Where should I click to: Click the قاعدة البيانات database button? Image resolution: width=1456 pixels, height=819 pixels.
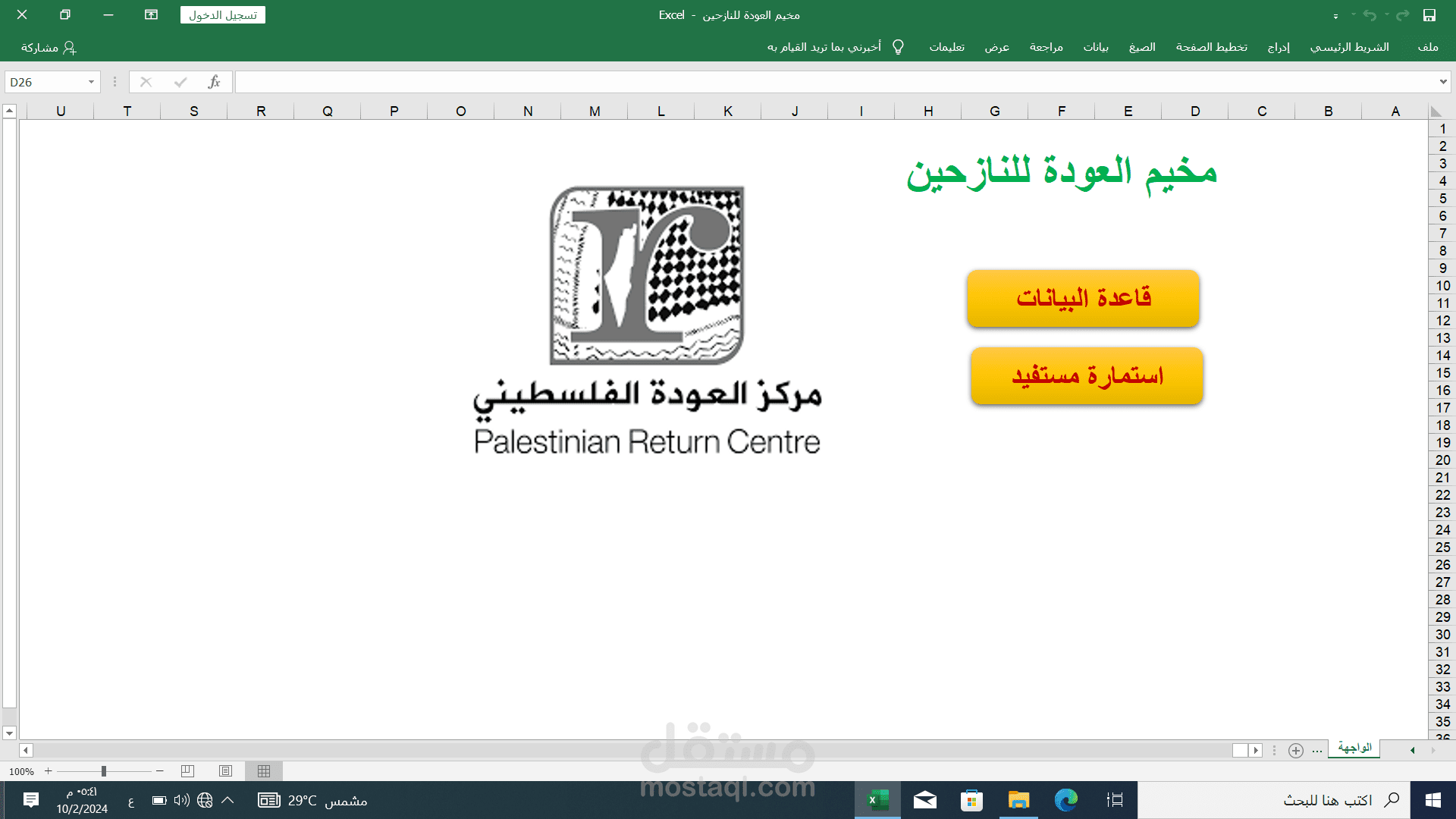click(1083, 298)
